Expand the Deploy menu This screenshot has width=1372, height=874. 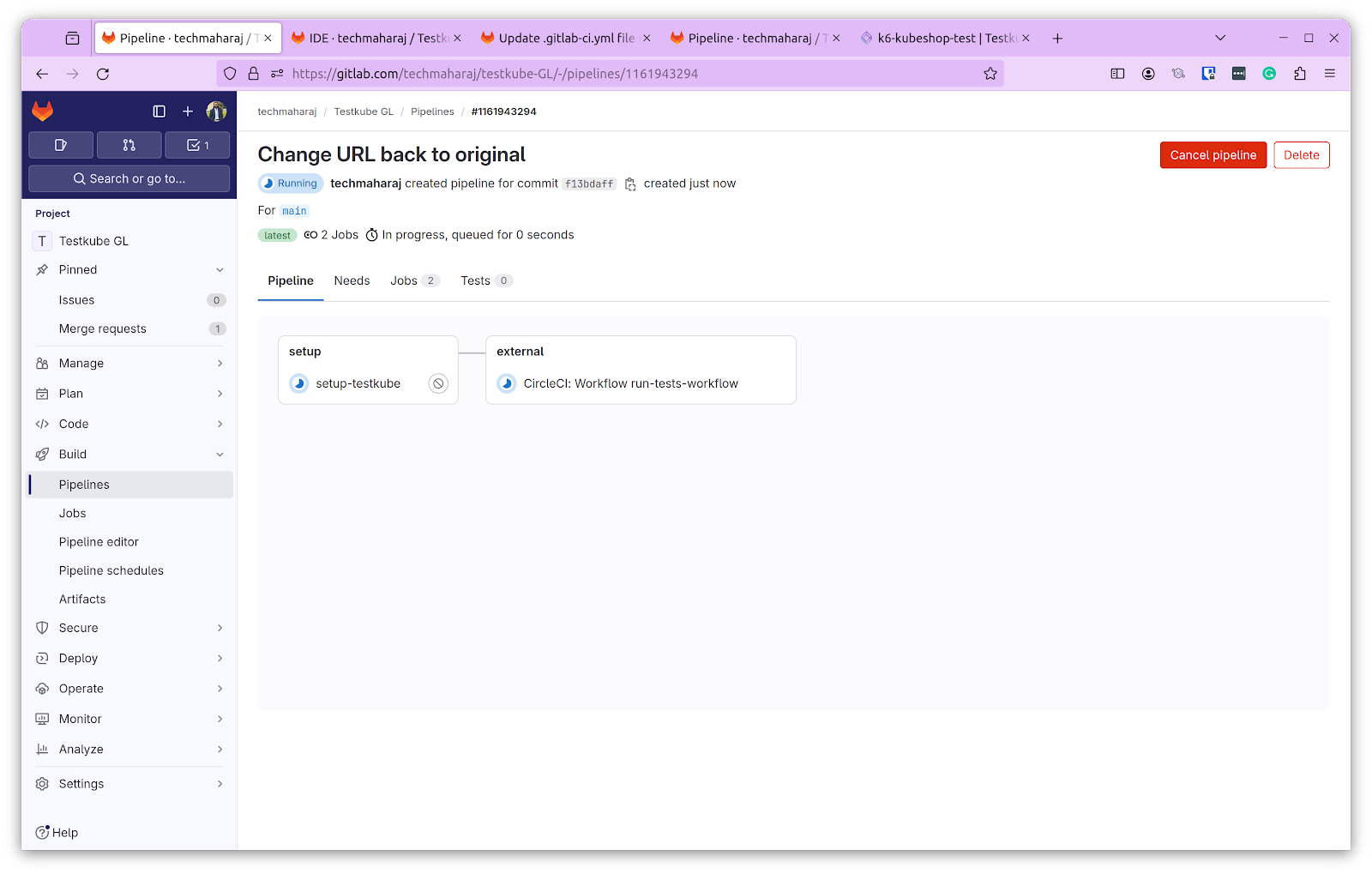(129, 659)
